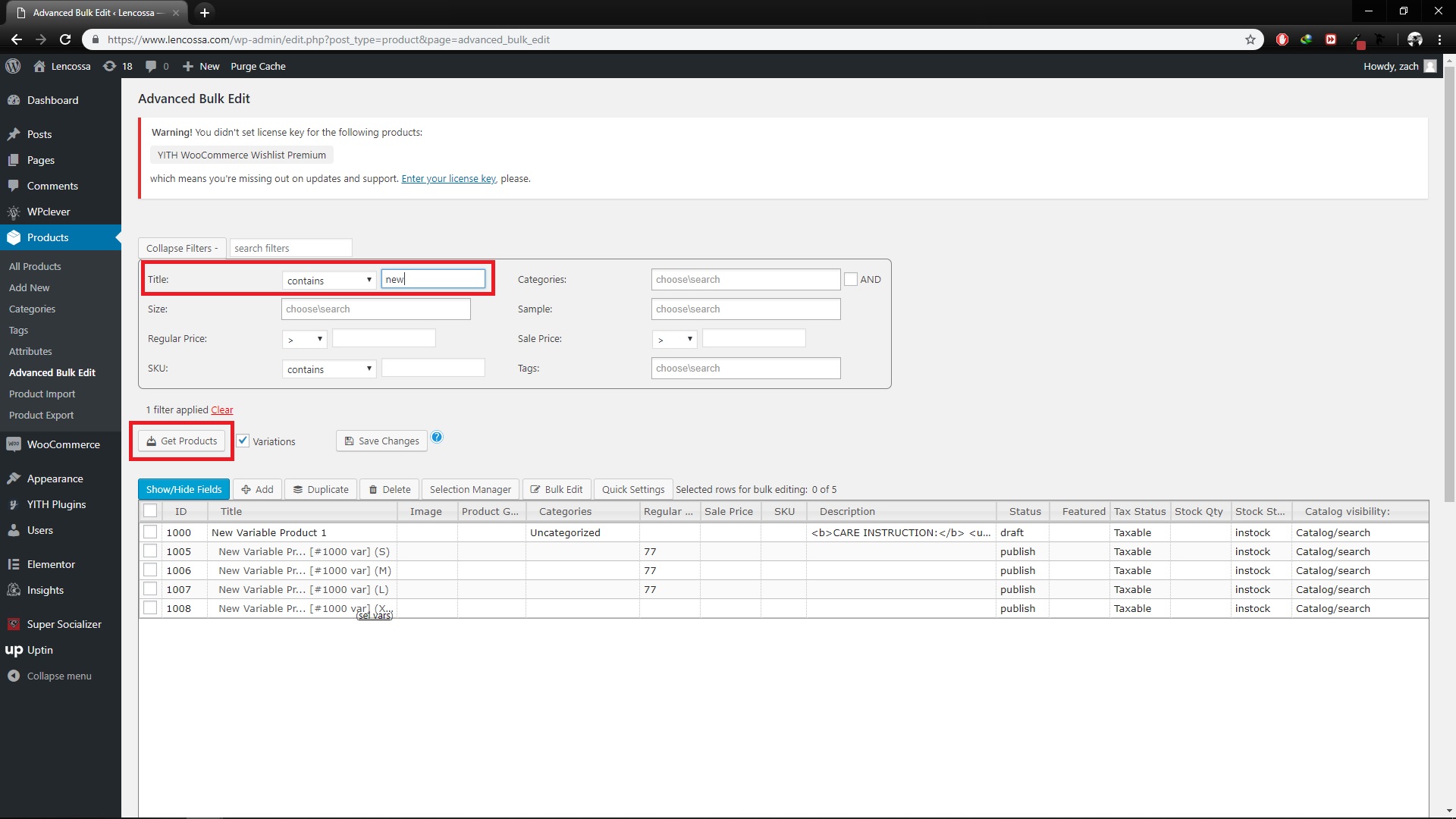Open the browser three-dot menu
This screenshot has width=1456, height=819.
pyautogui.click(x=1440, y=39)
